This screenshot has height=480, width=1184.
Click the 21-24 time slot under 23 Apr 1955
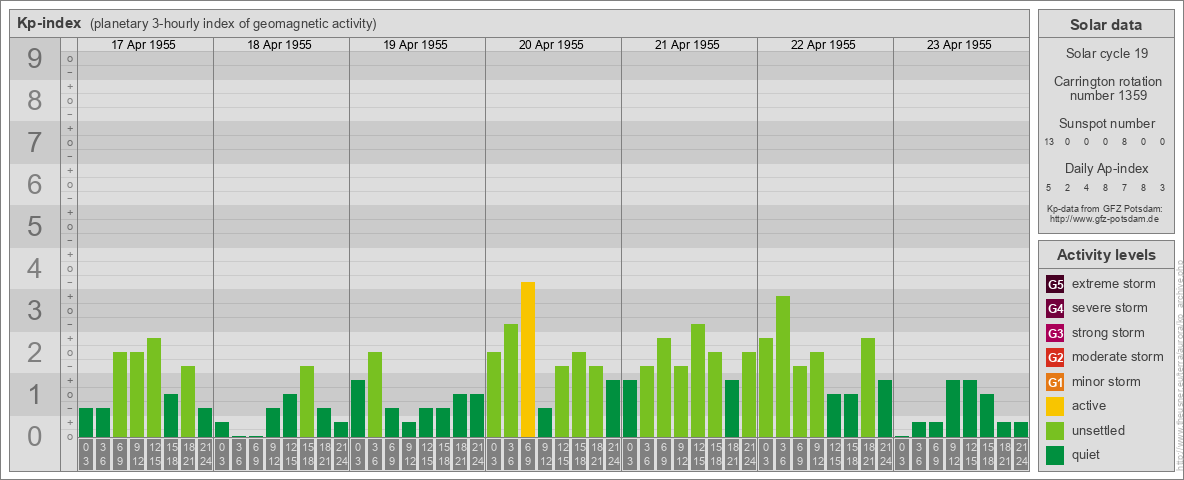click(1021, 455)
